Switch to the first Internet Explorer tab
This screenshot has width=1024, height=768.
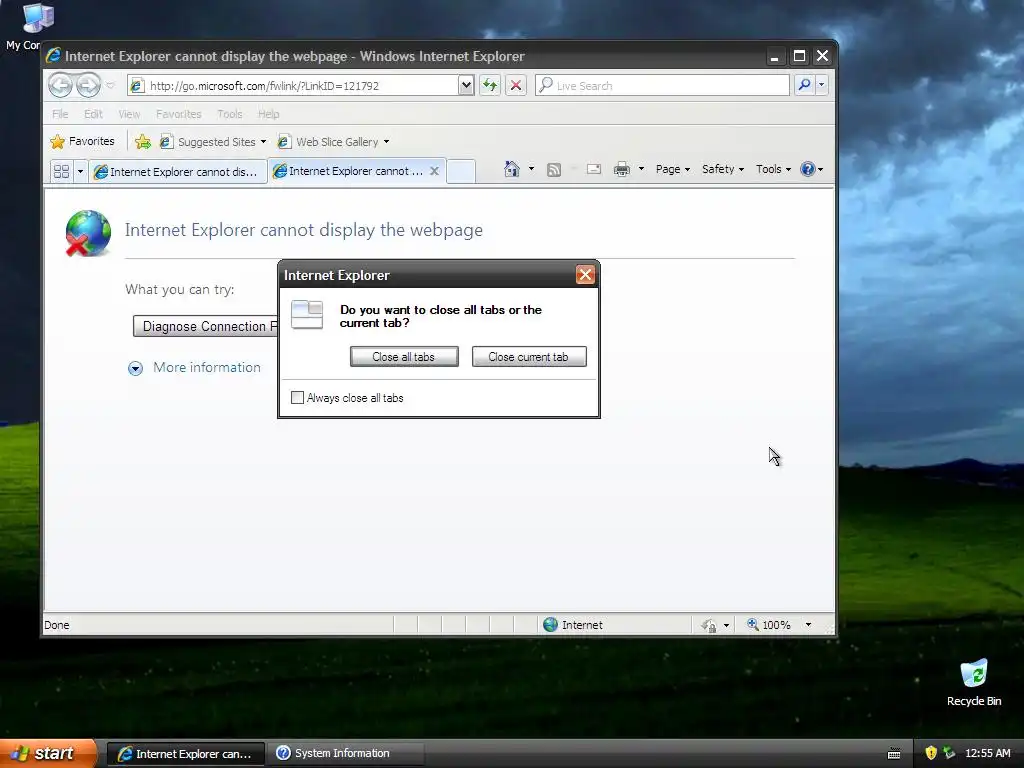pos(178,172)
